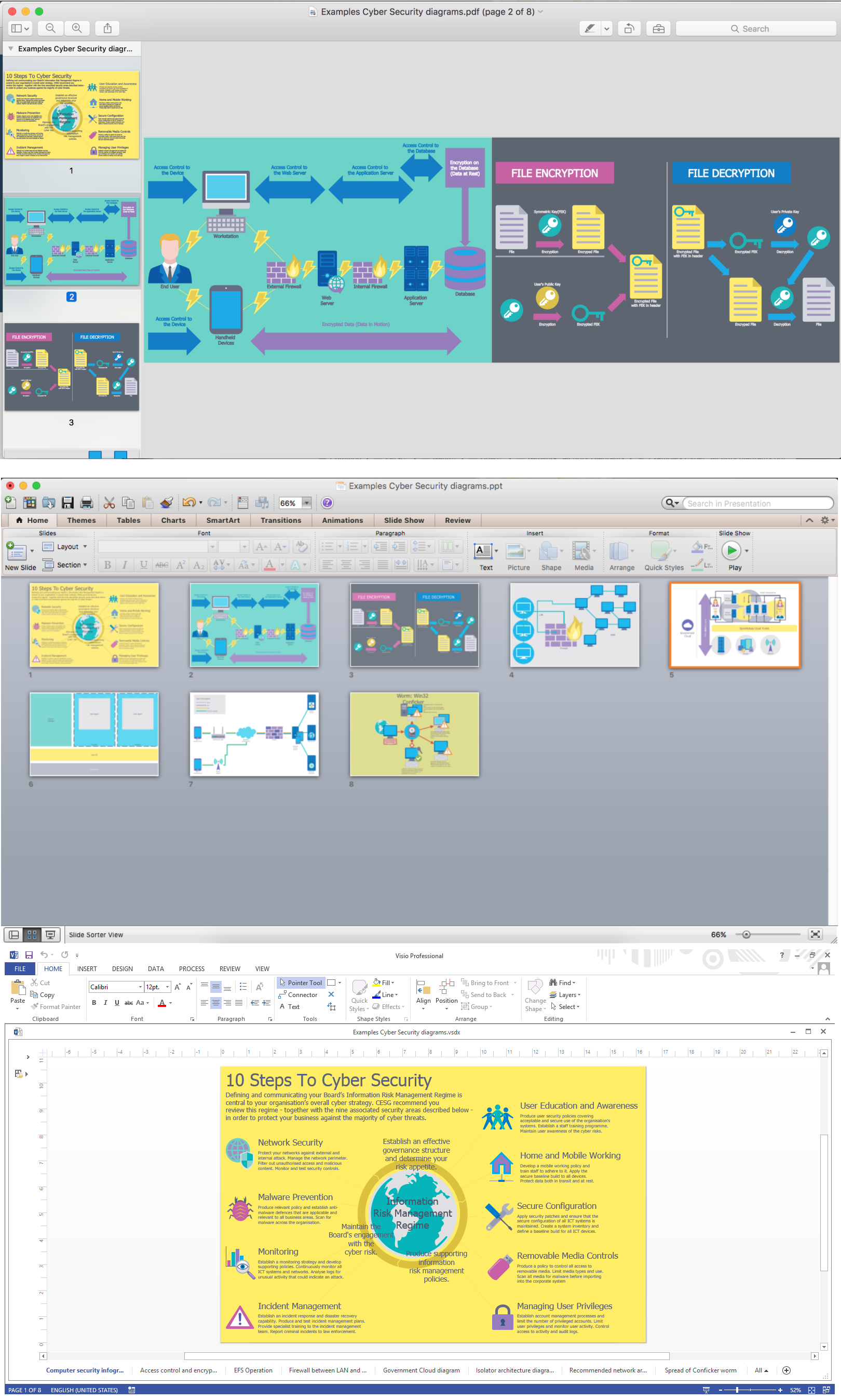Open the Calibri font dropdown in Visio
Image resolution: width=841 pixels, height=1400 pixels.
click(x=140, y=987)
